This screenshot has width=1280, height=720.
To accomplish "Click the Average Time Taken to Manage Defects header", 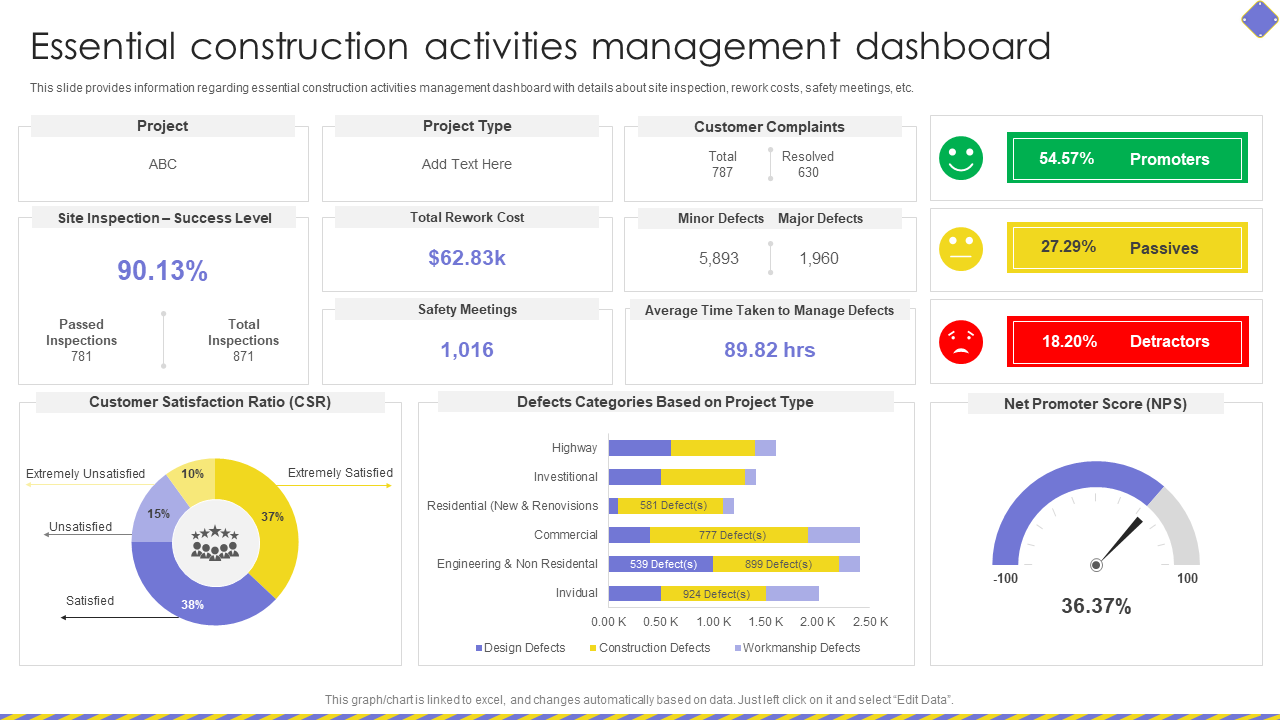I will (769, 310).
